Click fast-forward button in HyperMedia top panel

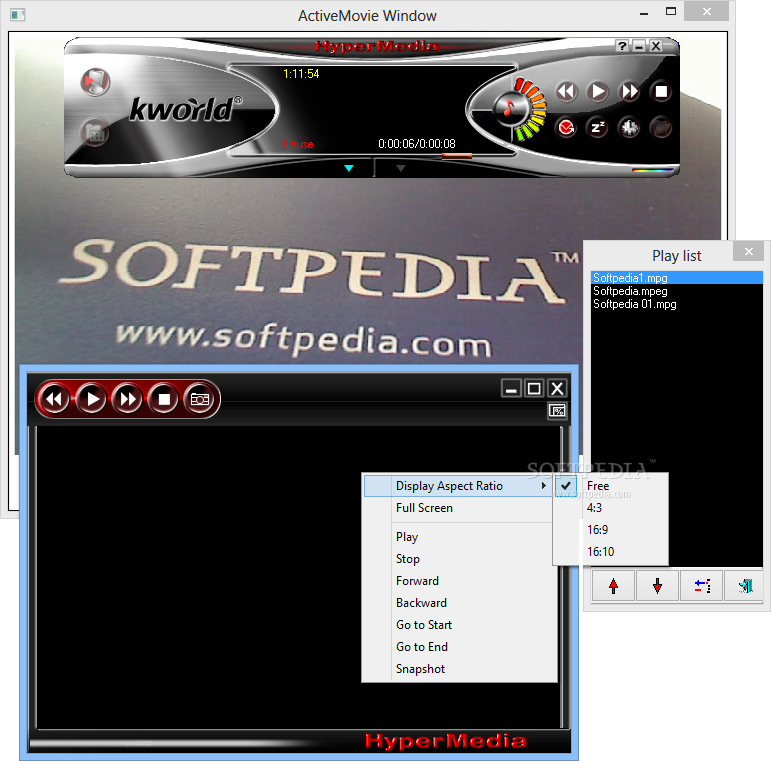tap(629, 92)
